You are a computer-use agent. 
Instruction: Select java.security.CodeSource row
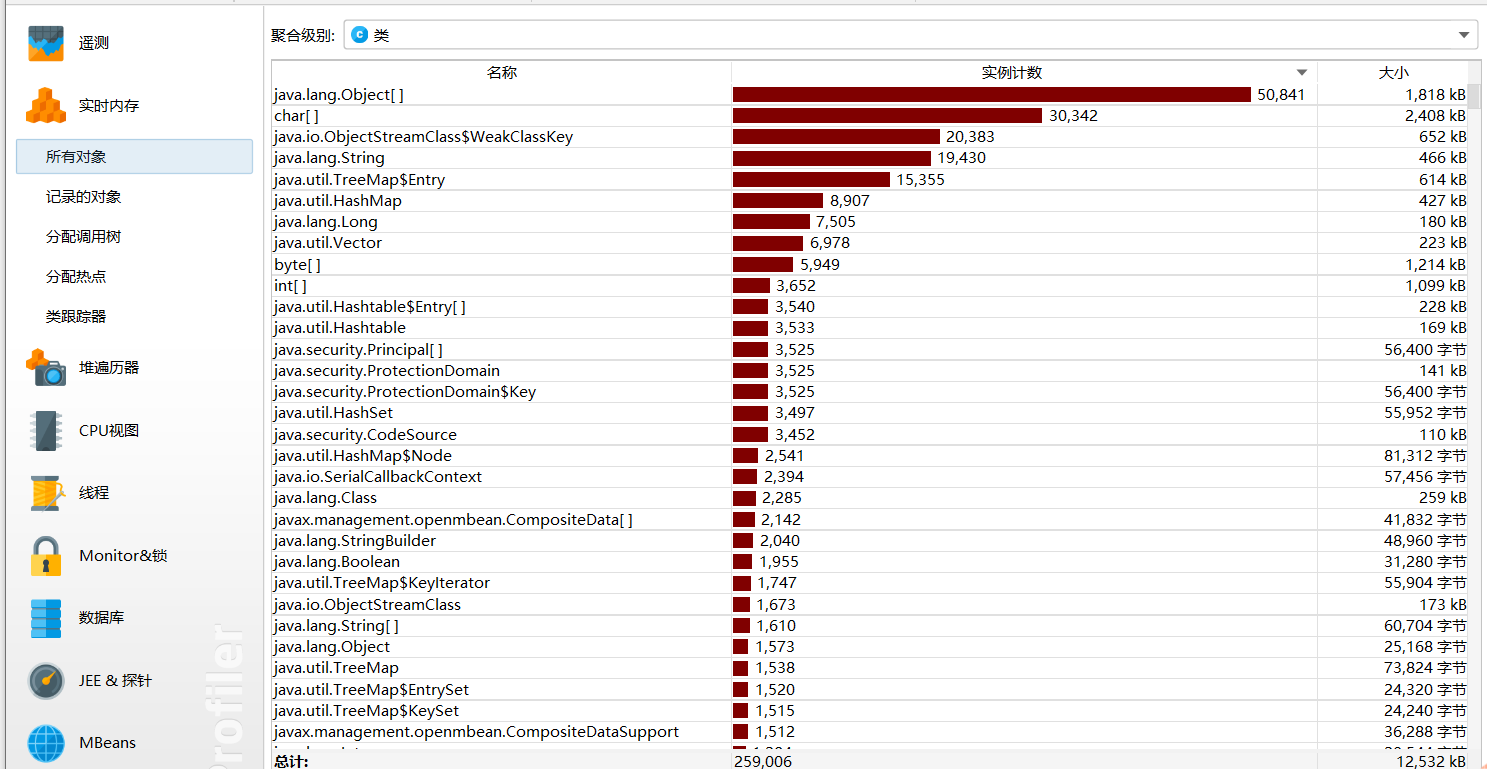pos(870,435)
